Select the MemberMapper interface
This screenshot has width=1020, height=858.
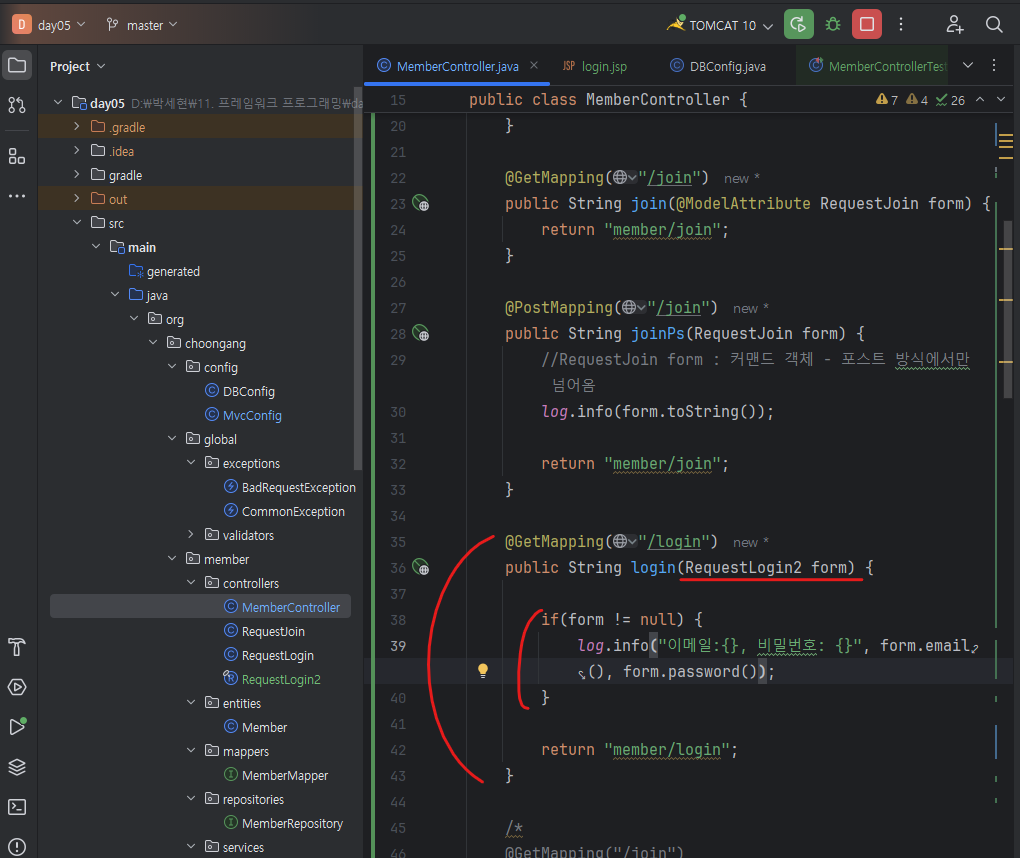(276, 775)
